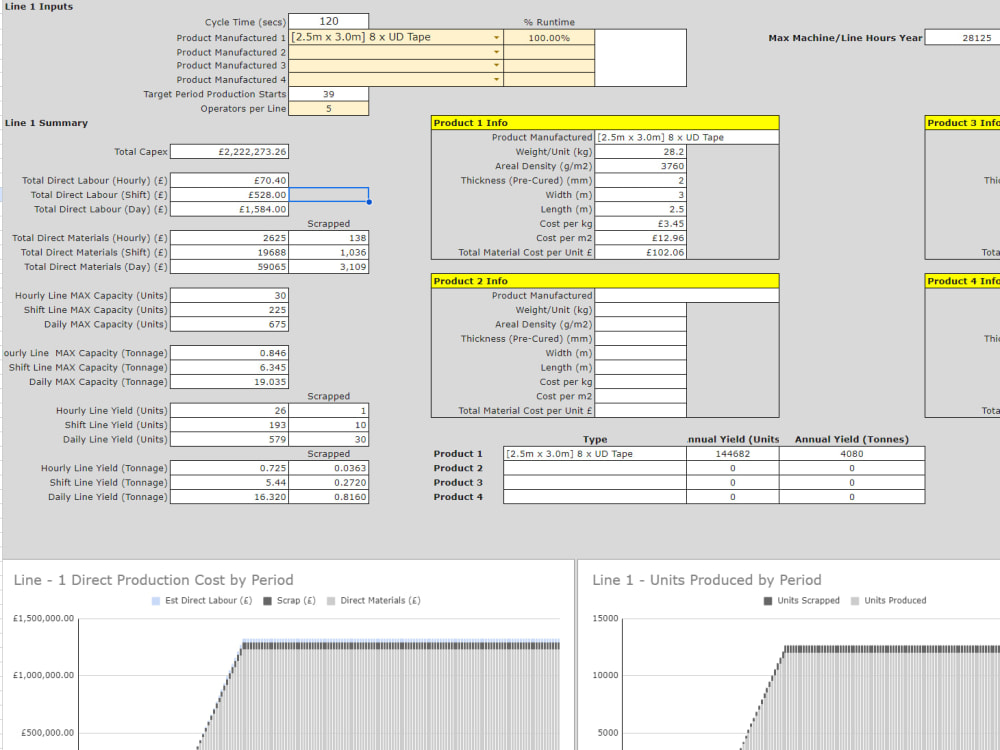Click the Max Machine/Line Hours value 28125
1000x750 pixels.
click(x=962, y=38)
